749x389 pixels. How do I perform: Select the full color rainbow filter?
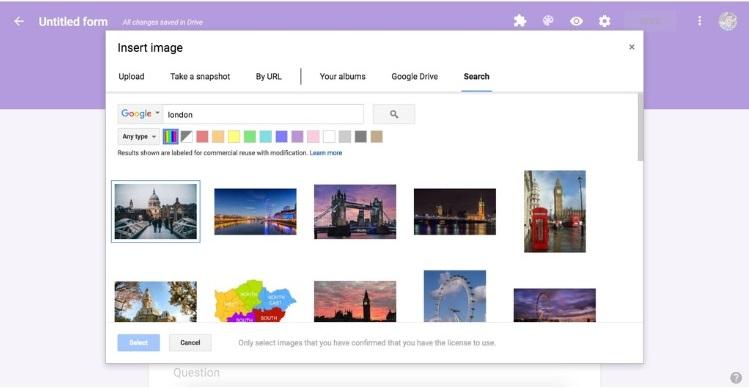171,137
